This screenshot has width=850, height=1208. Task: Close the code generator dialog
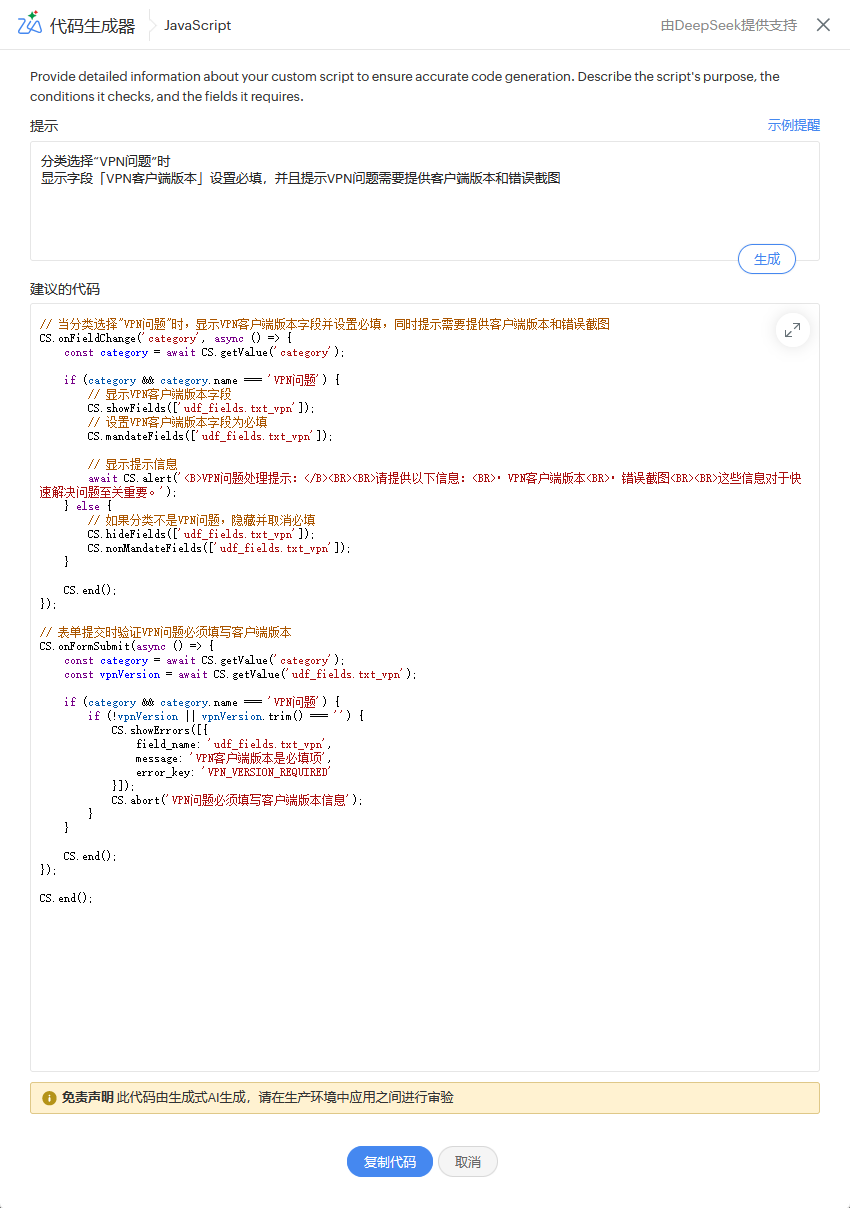click(823, 25)
